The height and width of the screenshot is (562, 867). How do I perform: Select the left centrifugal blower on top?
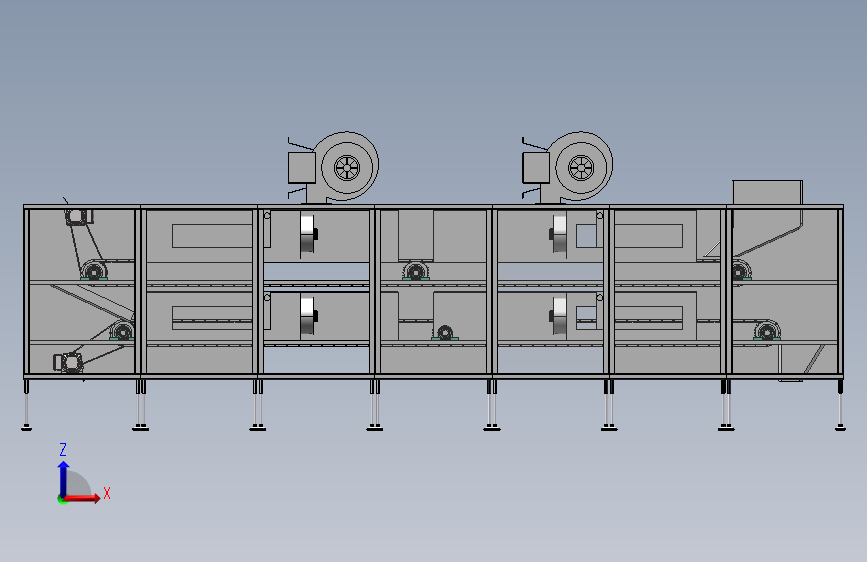click(x=333, y=168)
